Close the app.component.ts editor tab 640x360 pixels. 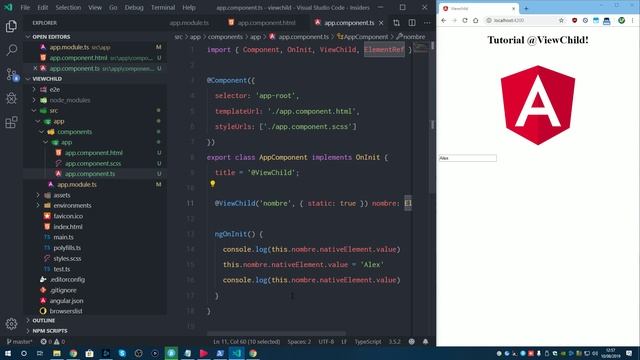381,23
